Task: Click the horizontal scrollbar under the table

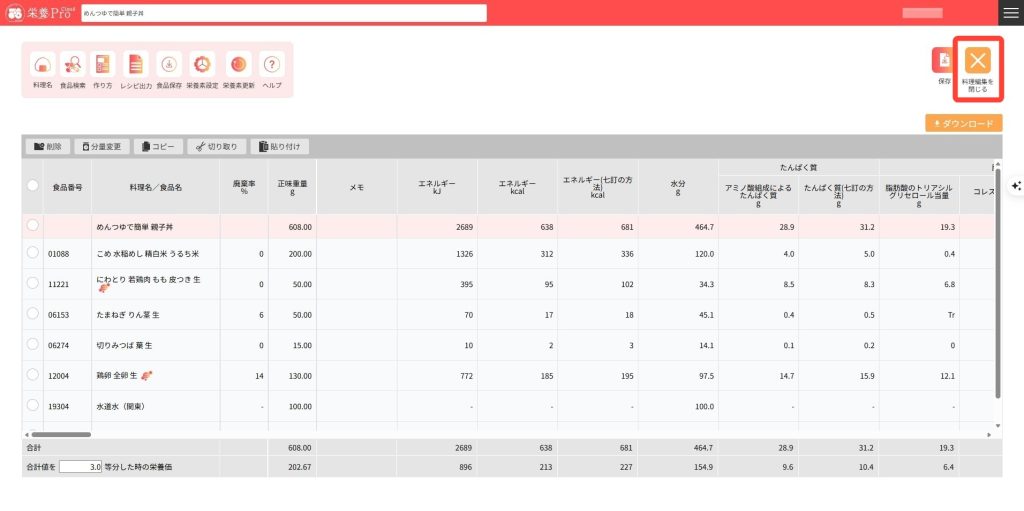Action: (x=60, y=434)
